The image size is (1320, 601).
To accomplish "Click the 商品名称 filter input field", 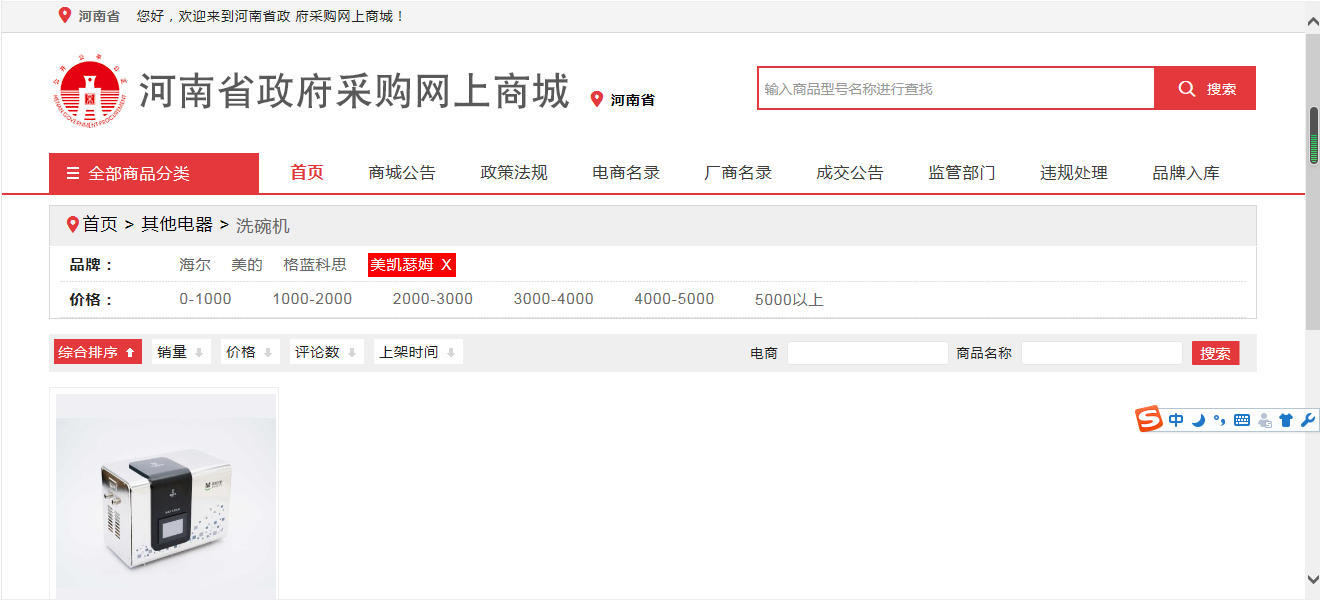I will pos(1101,353).
